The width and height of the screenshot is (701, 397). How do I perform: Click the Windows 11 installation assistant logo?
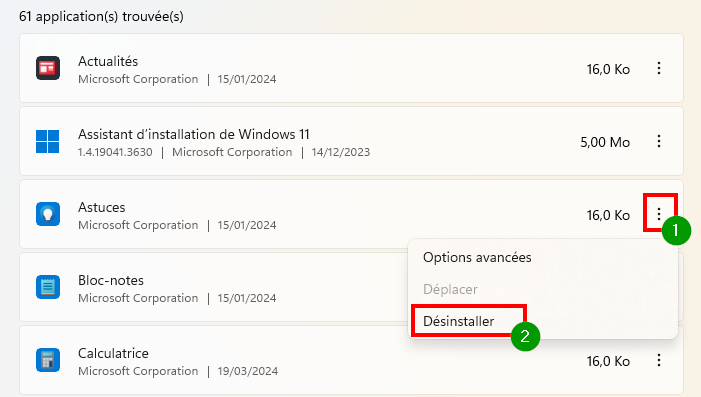[47, 141]
